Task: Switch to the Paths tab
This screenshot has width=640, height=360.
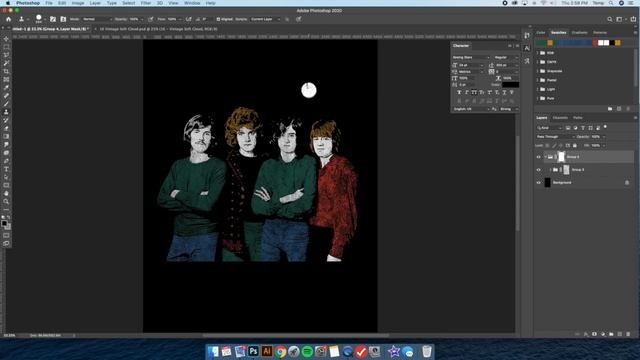Action: pos(578,118)
